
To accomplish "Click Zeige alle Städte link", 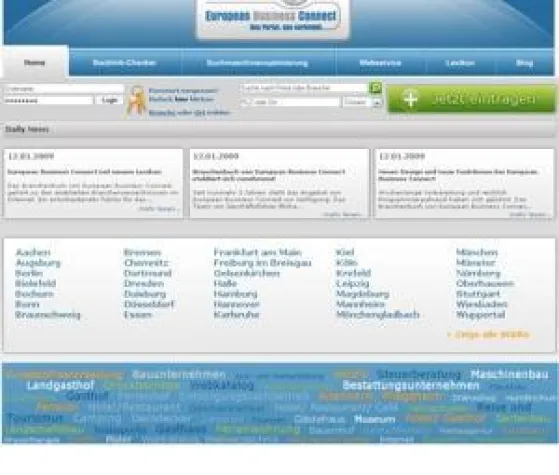I will (x=488, y=335).
